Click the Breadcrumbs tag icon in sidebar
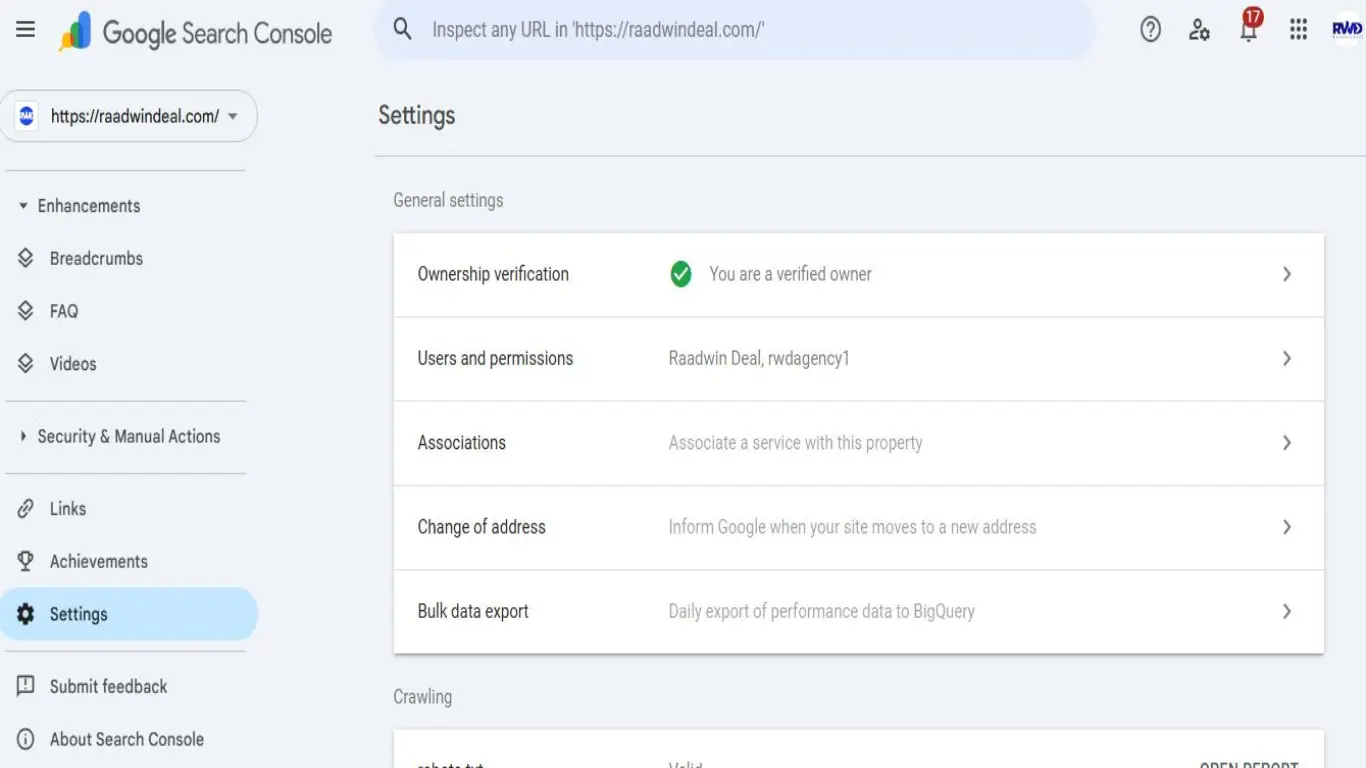 pos(26,258)
